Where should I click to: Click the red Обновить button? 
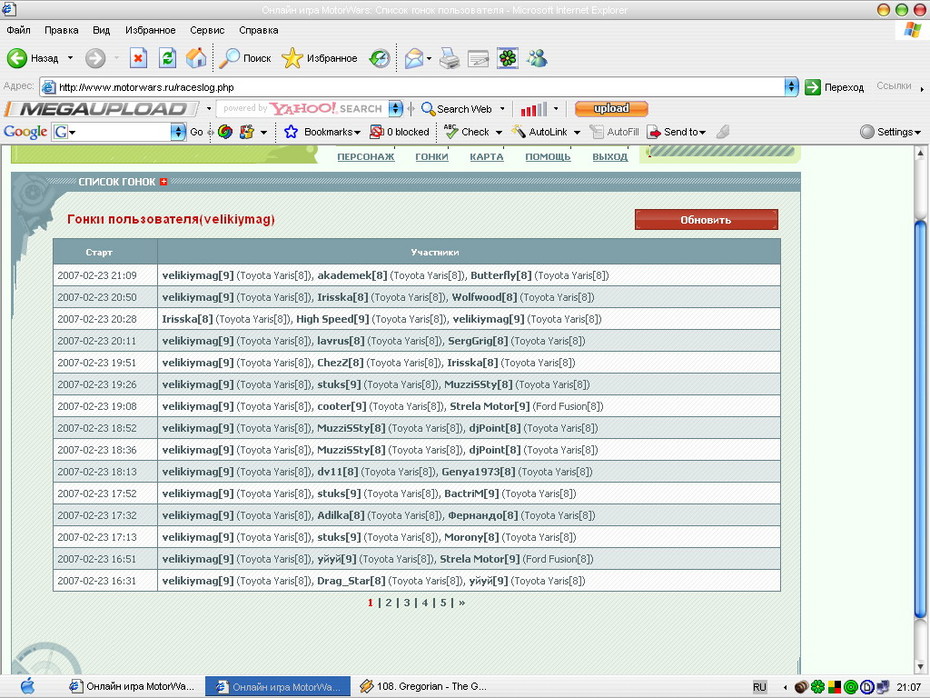coord(706,219)
